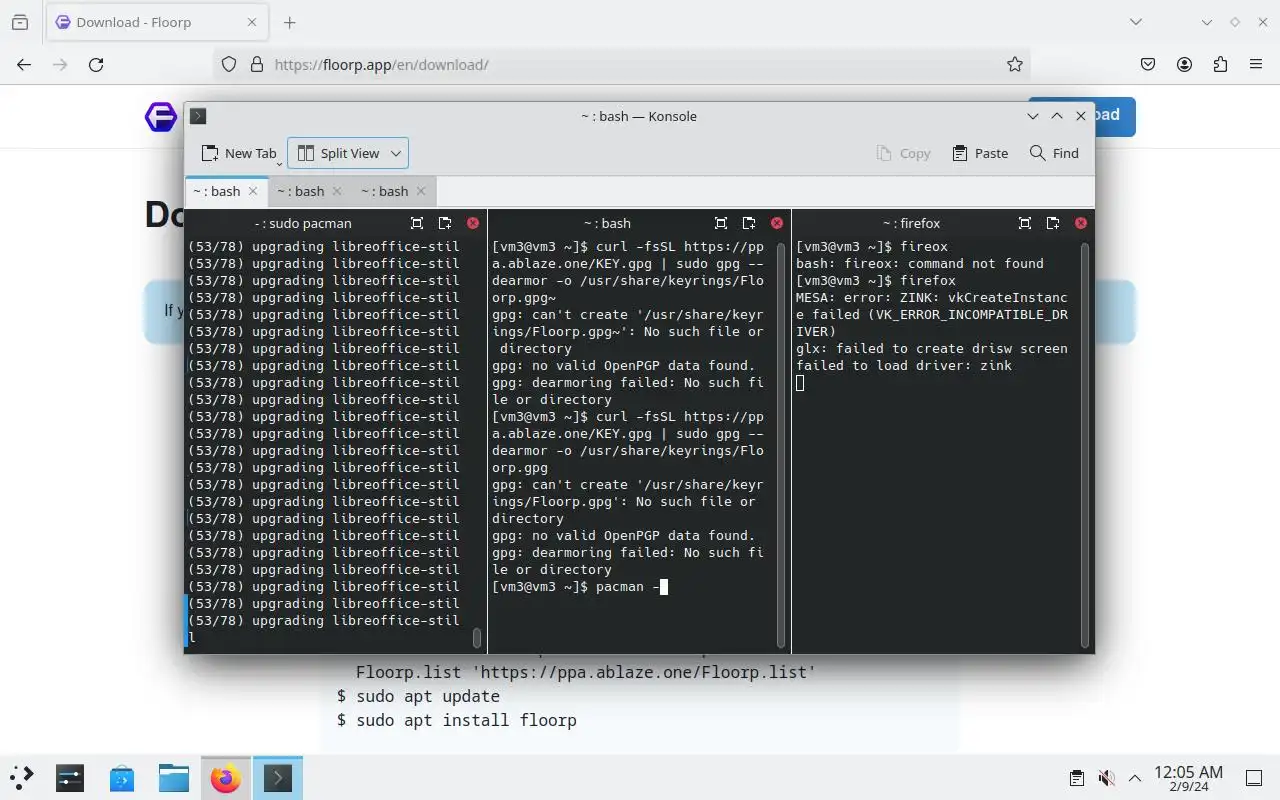Go back in the browser

pos(24,64)
